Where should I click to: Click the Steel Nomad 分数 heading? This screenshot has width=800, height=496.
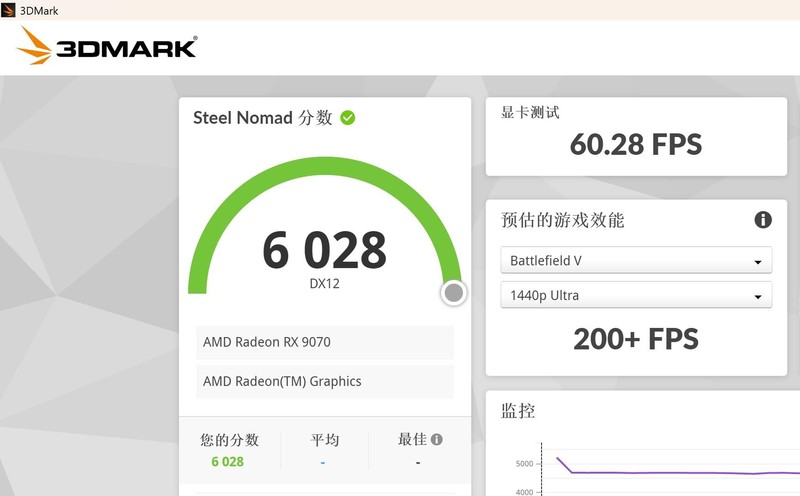[263, 118]
